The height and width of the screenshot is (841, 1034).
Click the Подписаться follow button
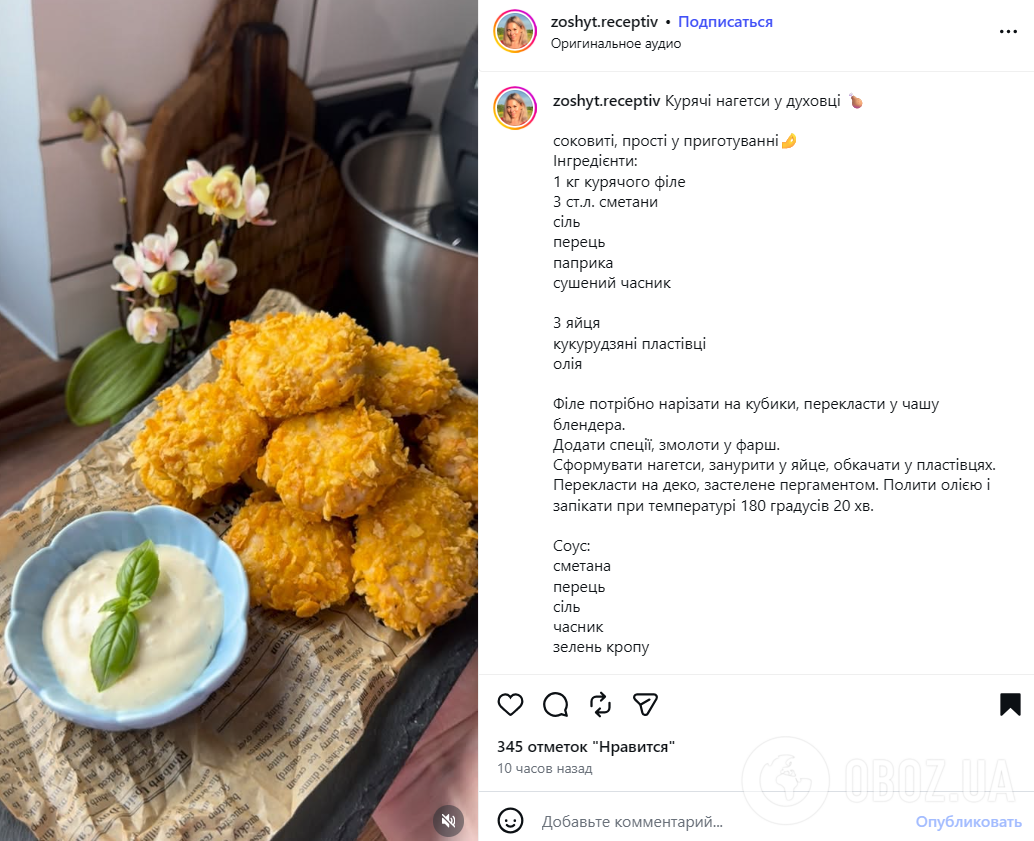tap(725, 21)
